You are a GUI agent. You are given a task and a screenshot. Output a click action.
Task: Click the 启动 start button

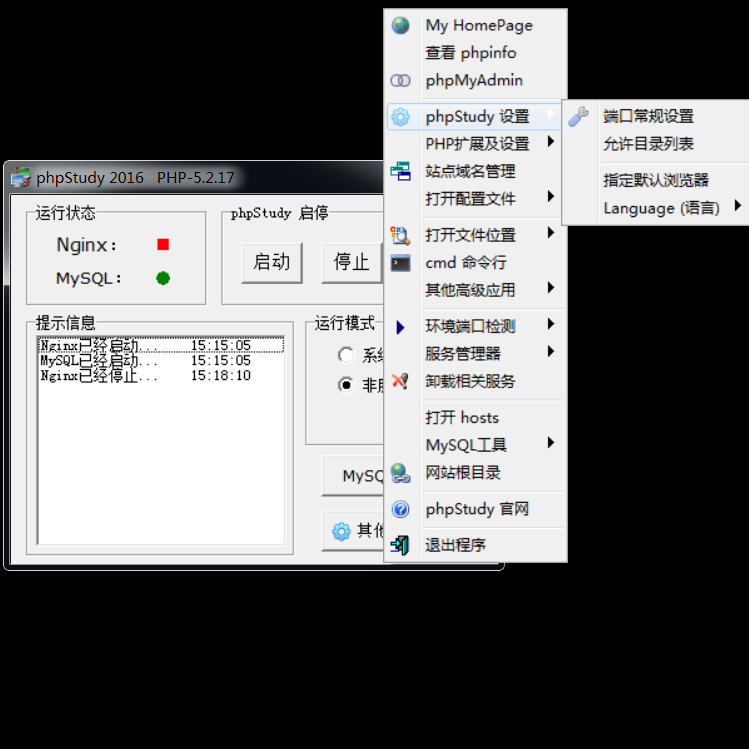[x=272, y=263]
